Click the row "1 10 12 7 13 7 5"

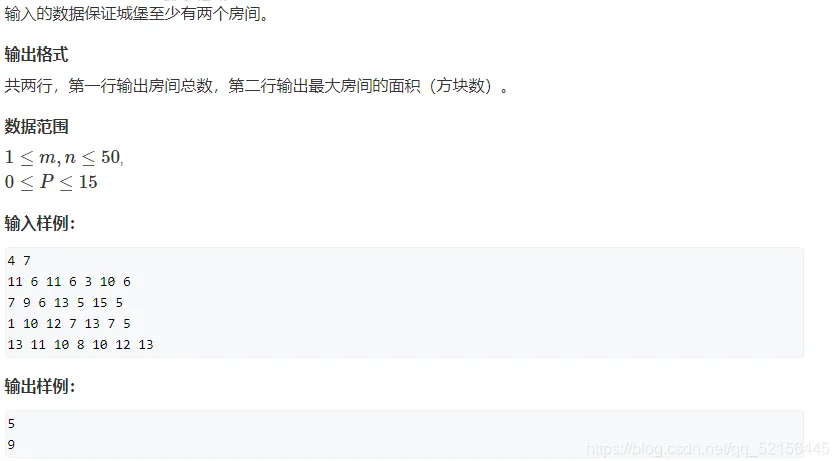point(69,324)
